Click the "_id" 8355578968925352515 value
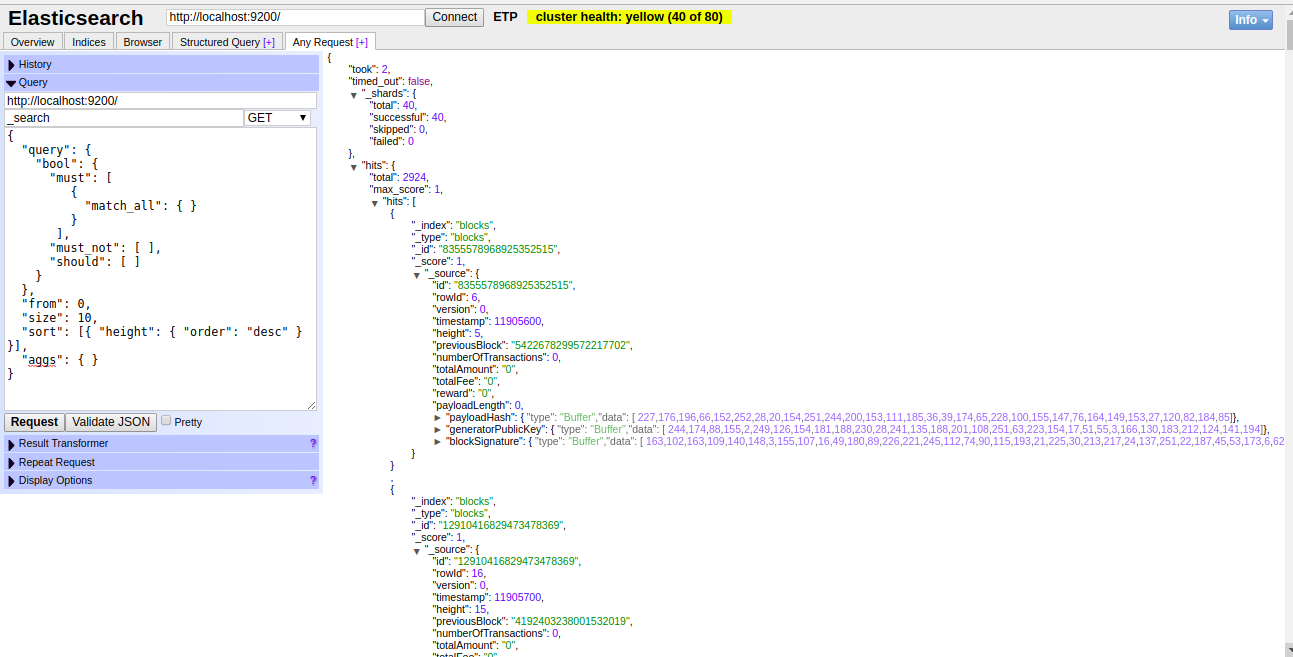Screen dimensions: 1293x657 (496, 249)
